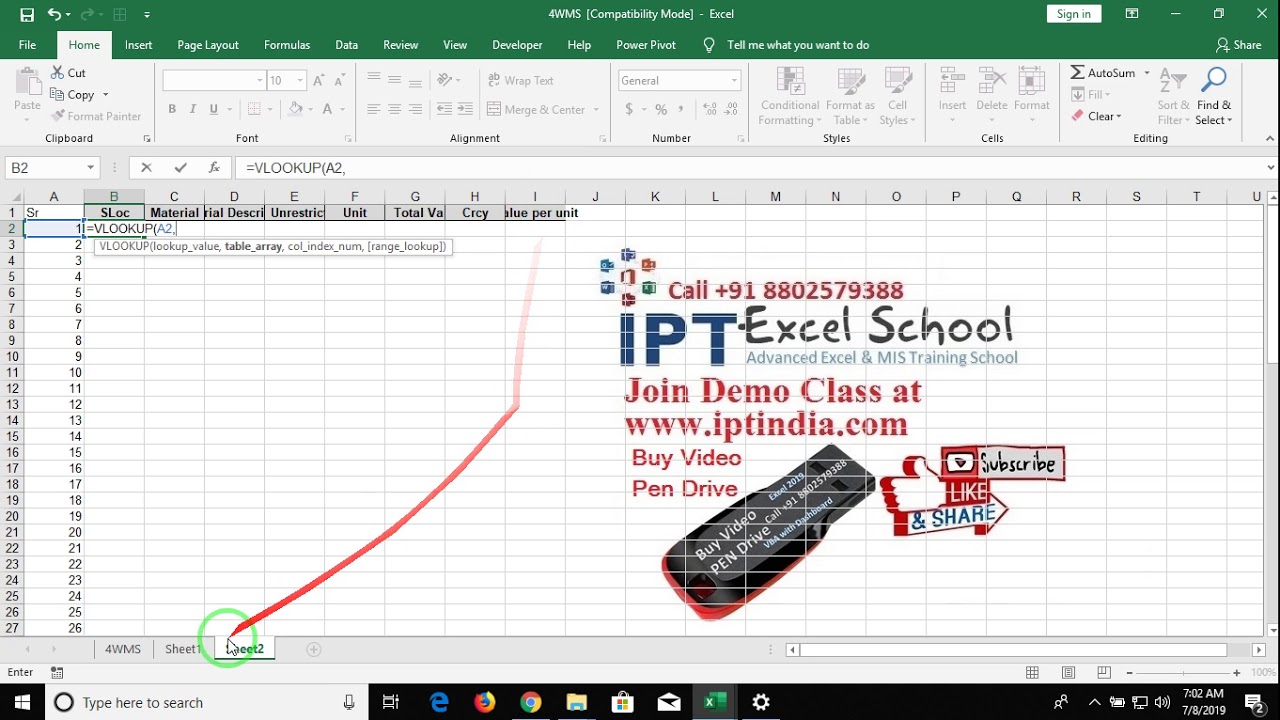Click the Undo arrow in title bar
Viewport: 1280px width, 720px height.
[54, 14]
